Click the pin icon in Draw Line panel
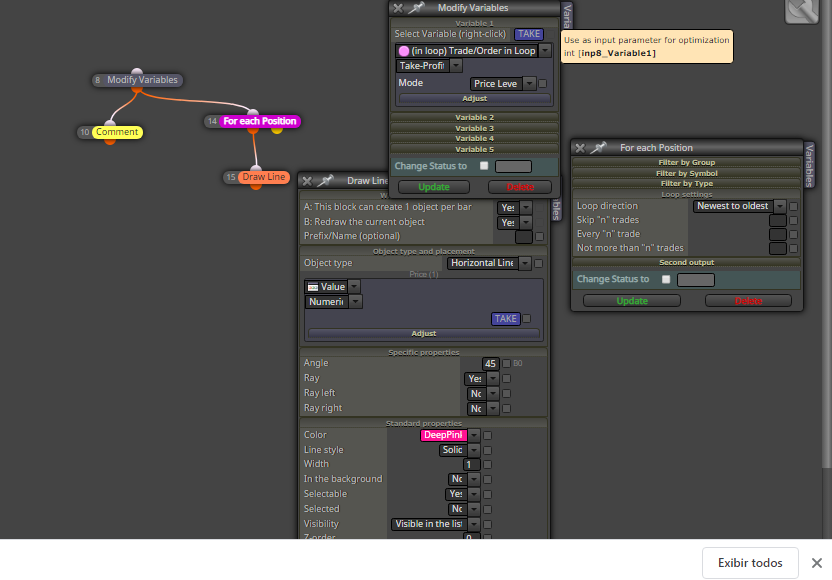The width and height of the screenshot is (832, 580). 325,180
